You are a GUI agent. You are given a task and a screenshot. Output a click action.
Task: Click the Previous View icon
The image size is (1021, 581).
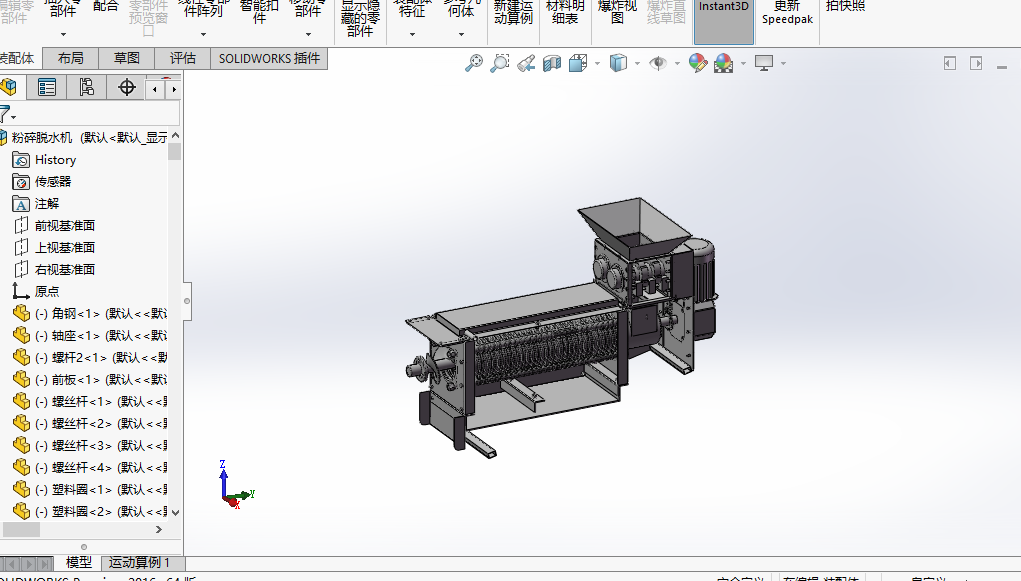526,64
